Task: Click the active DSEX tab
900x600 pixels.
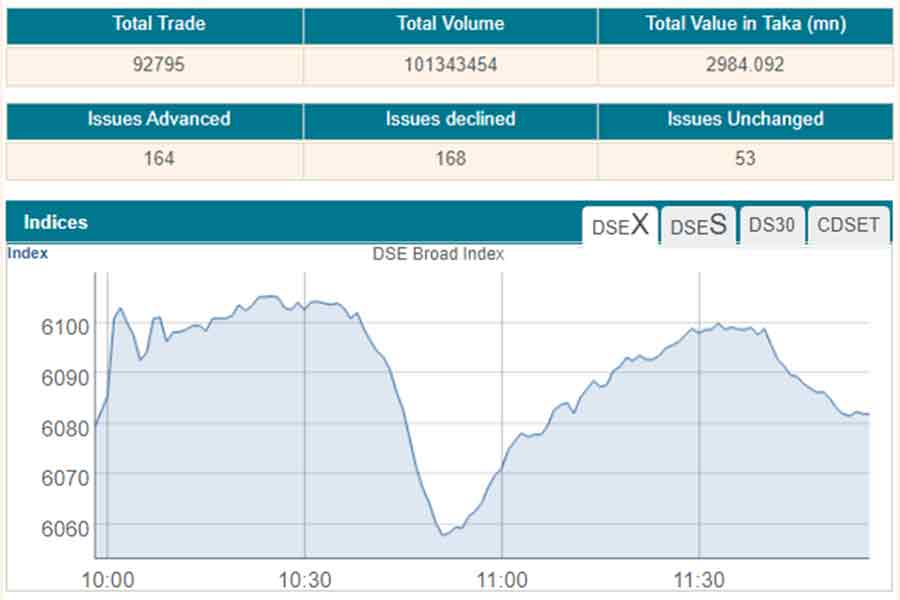Action: tap(620, 226)
